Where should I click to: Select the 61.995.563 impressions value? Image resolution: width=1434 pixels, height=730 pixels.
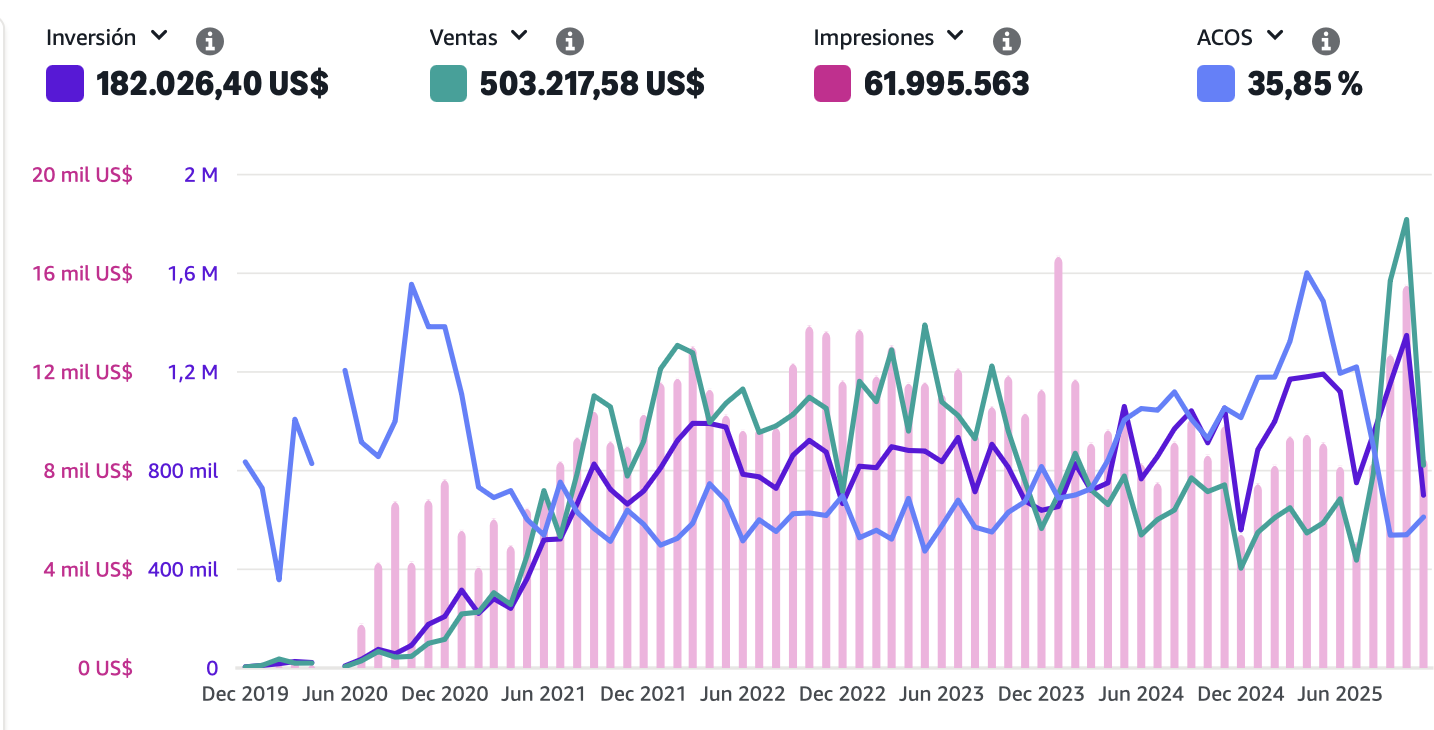946,84
